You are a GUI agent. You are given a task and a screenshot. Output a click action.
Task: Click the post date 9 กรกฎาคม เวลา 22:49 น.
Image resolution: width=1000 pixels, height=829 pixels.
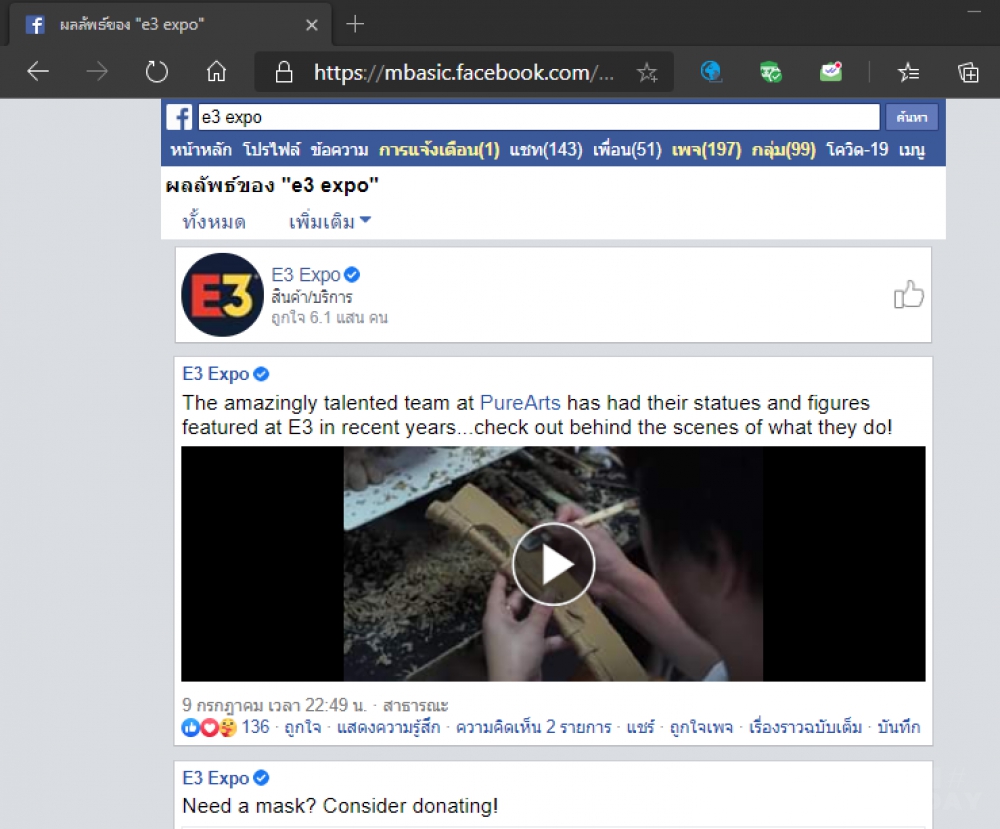click(274, 705)
